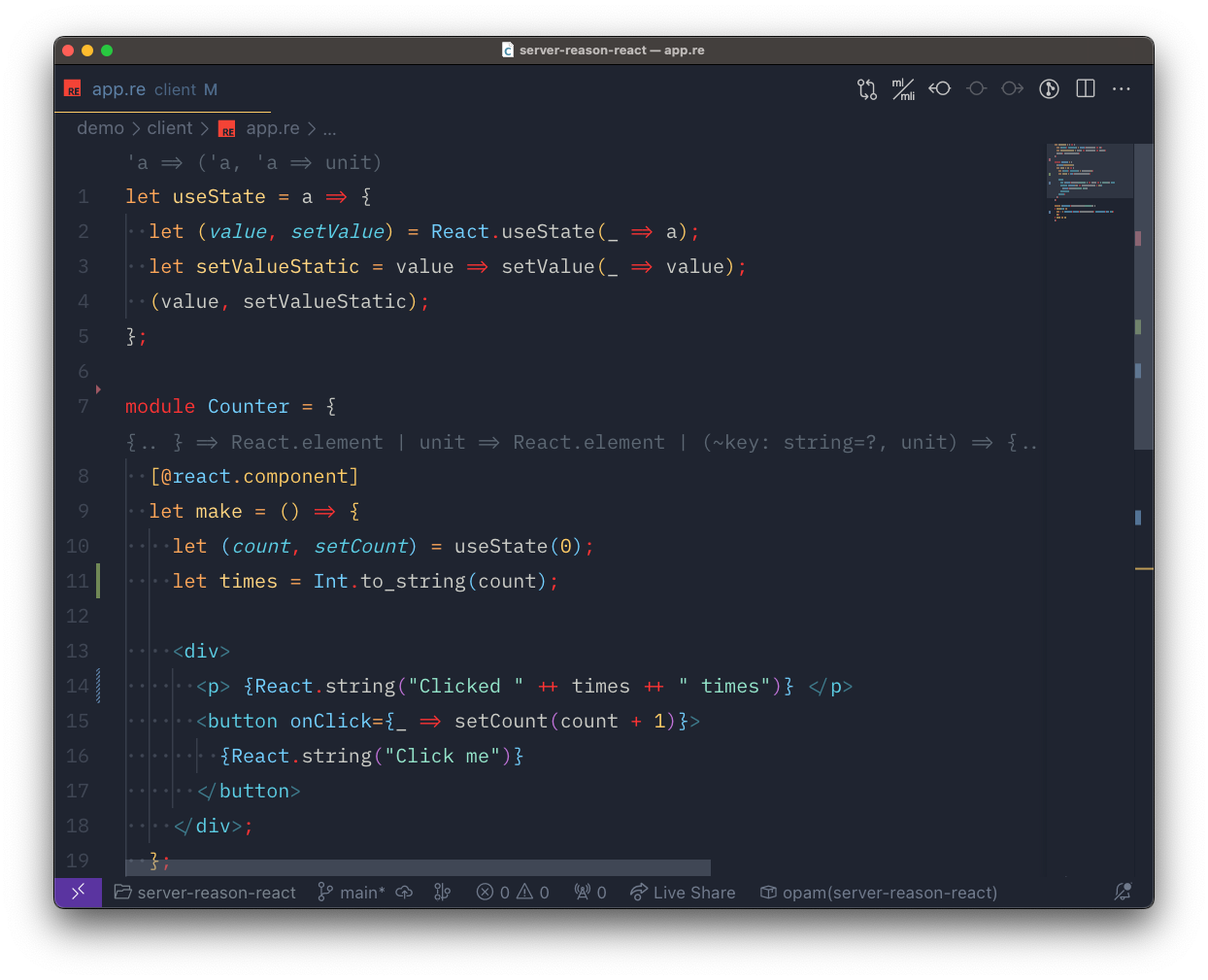This screenshot has height=980, width=1208.
Task: Open the git graph icon in status bar
Action: [443, 893]
